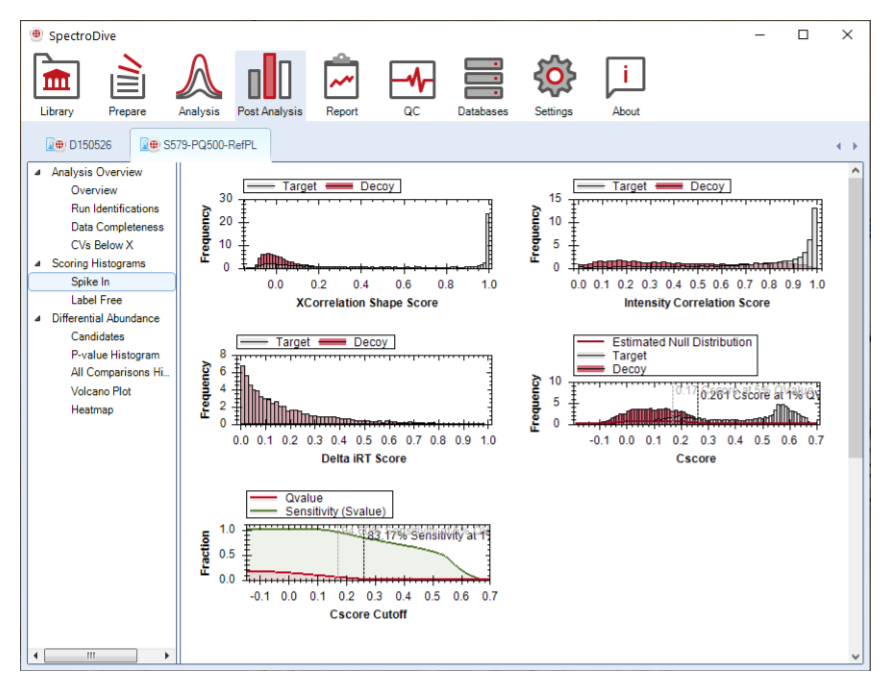Click the SpectroDive app logo in title bar
891x692 pixels.
(x=36, y=35)
